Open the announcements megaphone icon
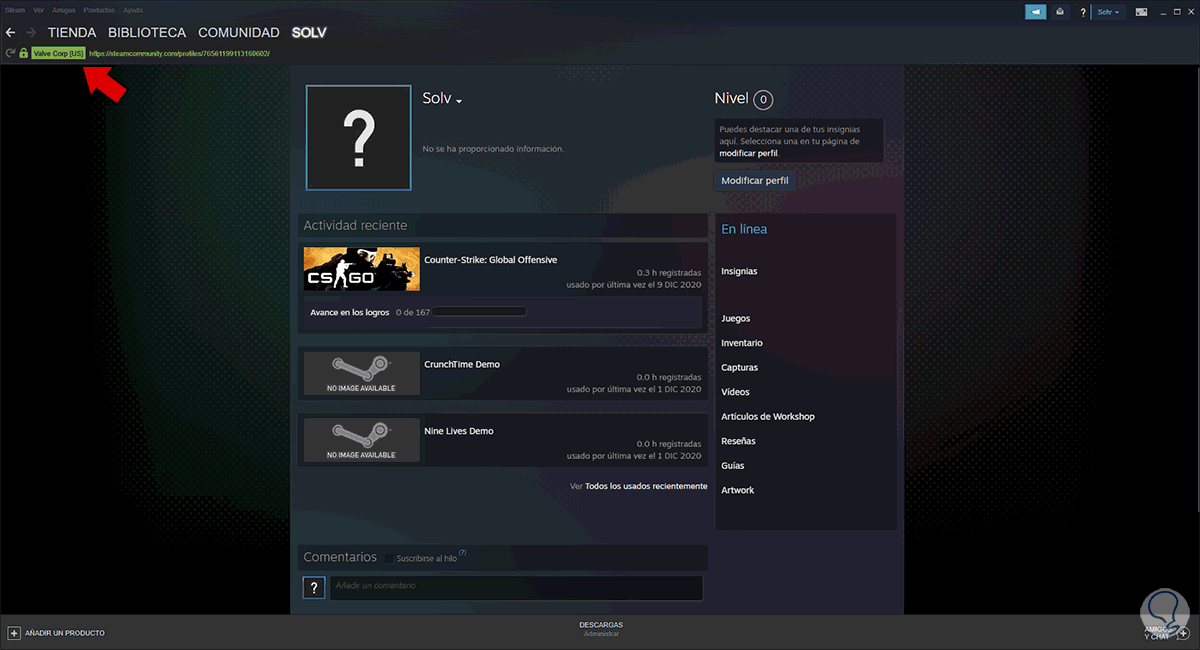 [1036, 12]
